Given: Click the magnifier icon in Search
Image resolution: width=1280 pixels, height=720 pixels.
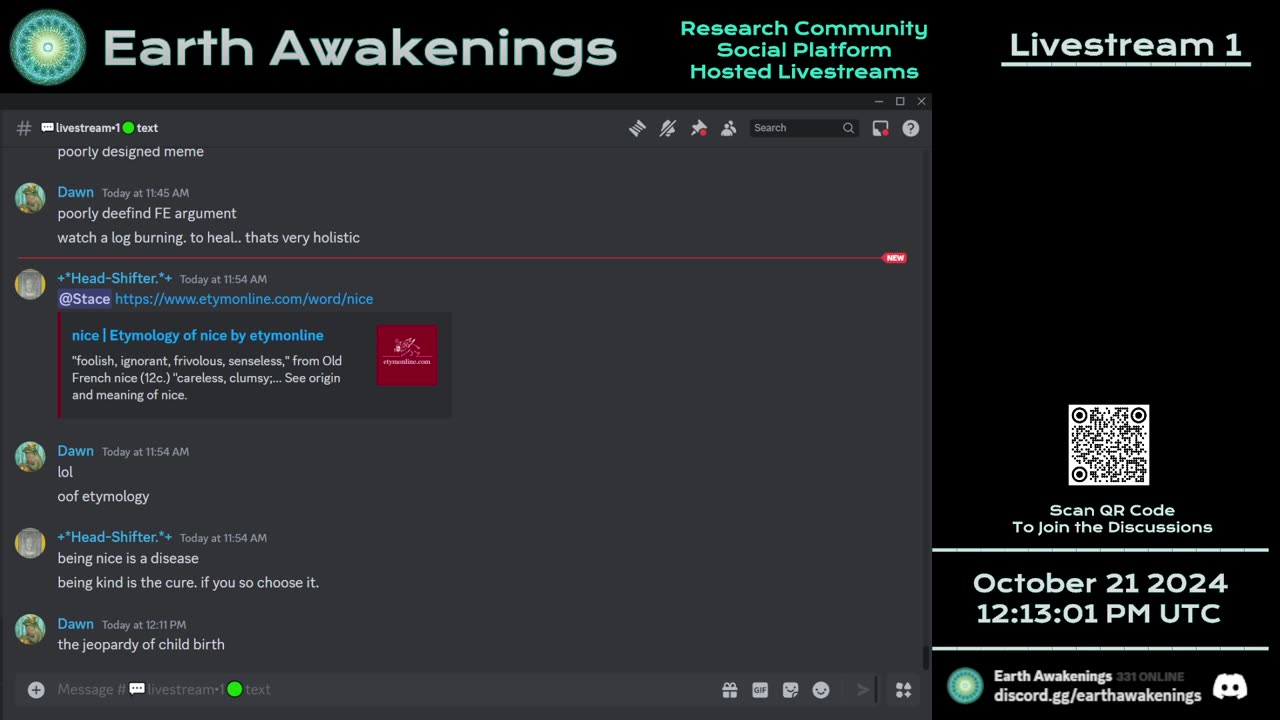Looking at the screenshot, I should [848, 128].
